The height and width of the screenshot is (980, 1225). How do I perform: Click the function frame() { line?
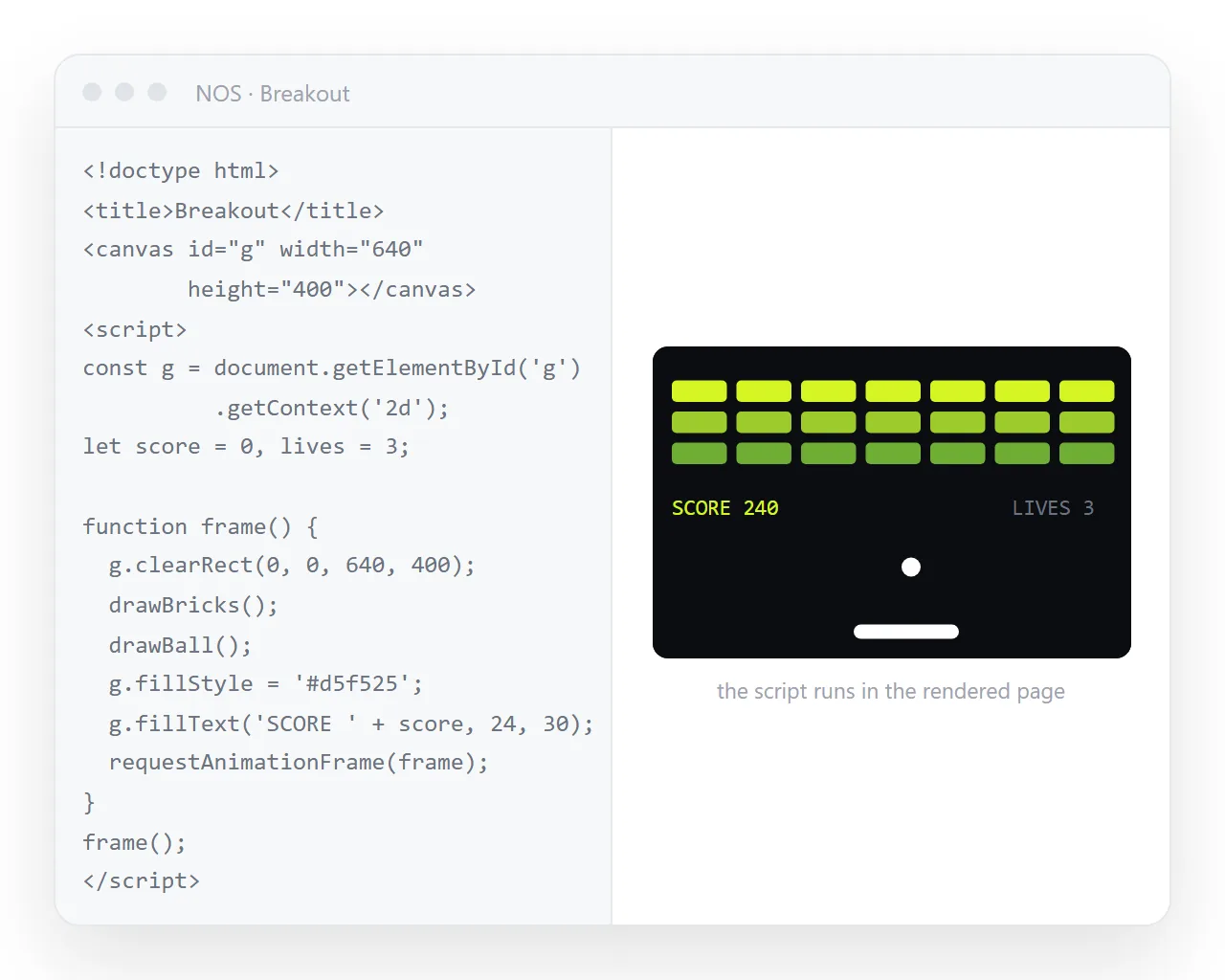(201, 526)
